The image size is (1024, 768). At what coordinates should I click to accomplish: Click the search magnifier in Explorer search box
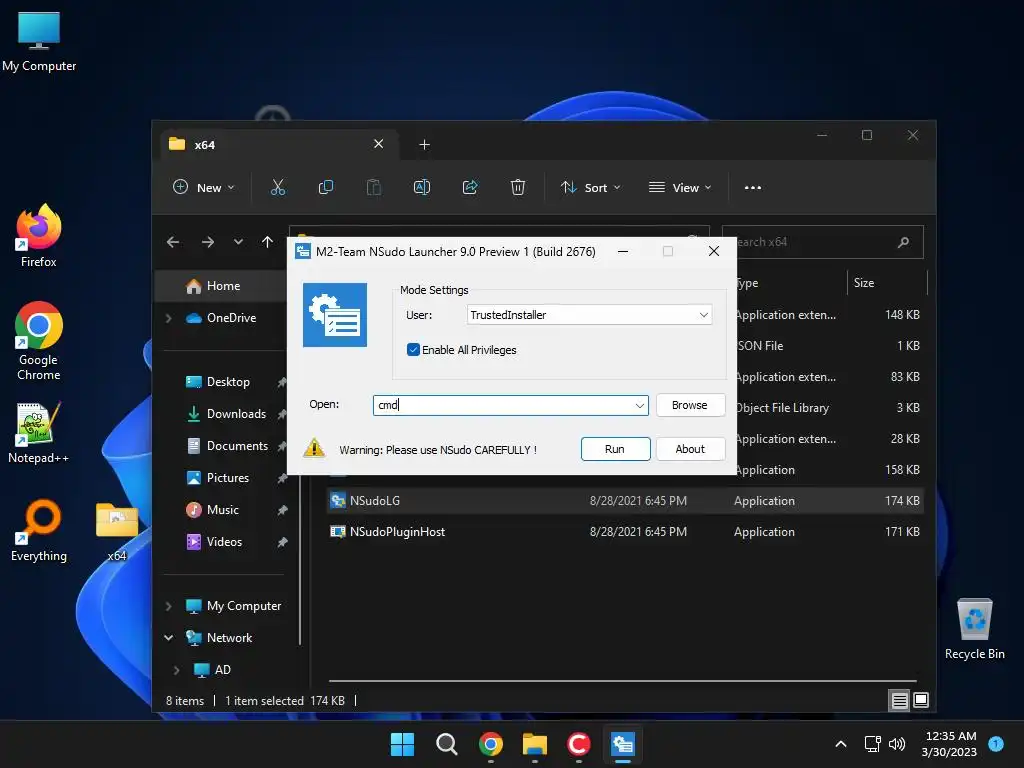(x=903, y=242)
